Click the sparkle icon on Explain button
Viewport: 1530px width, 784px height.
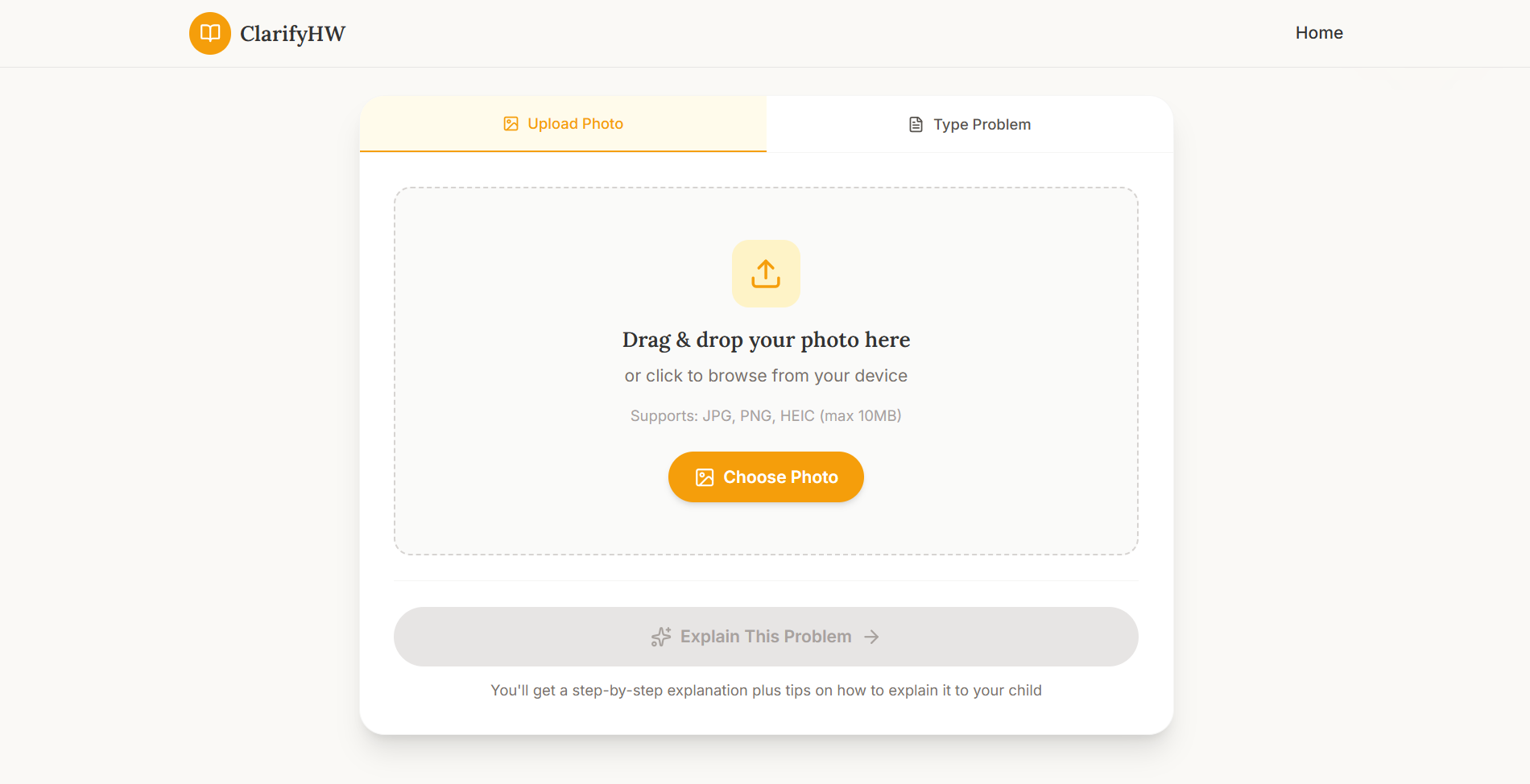(x=661, y=637)
